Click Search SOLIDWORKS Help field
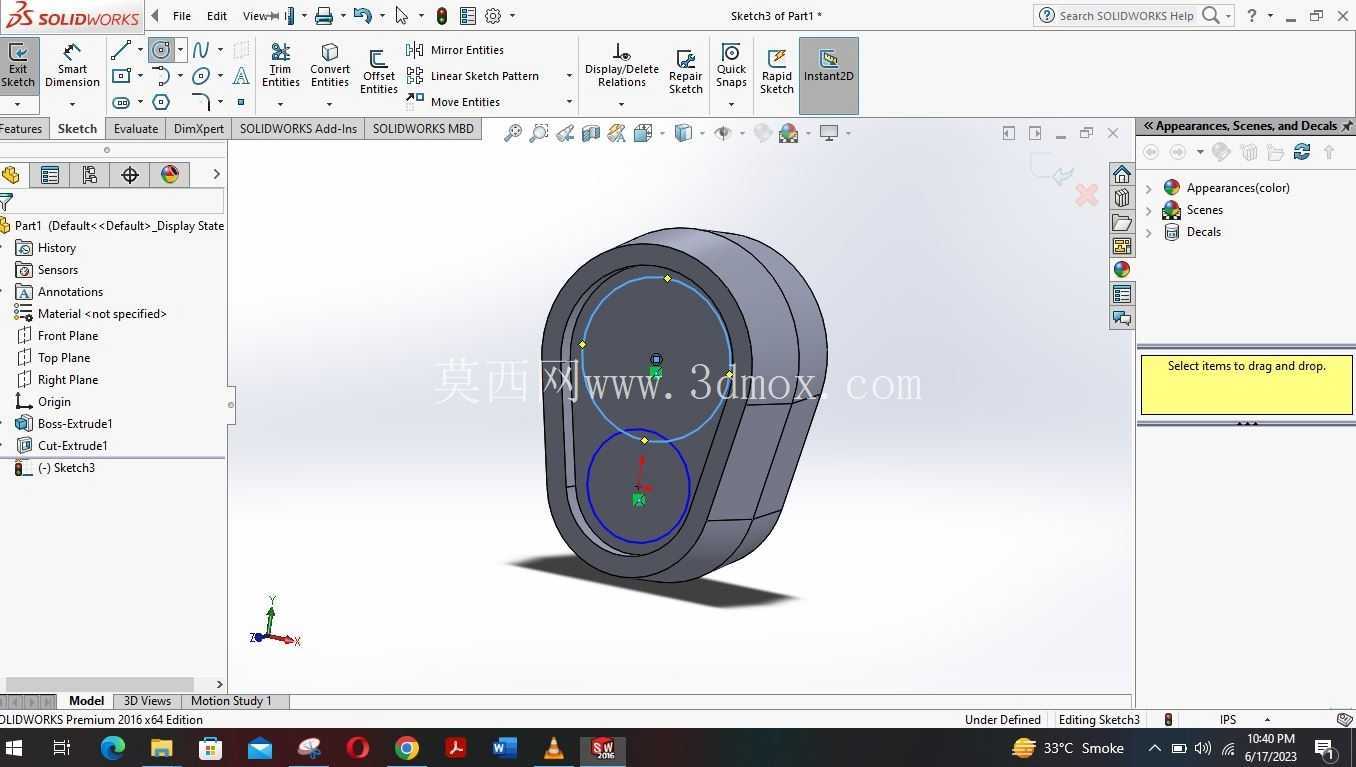The image size is (1356, 767). coord(1127,16)
